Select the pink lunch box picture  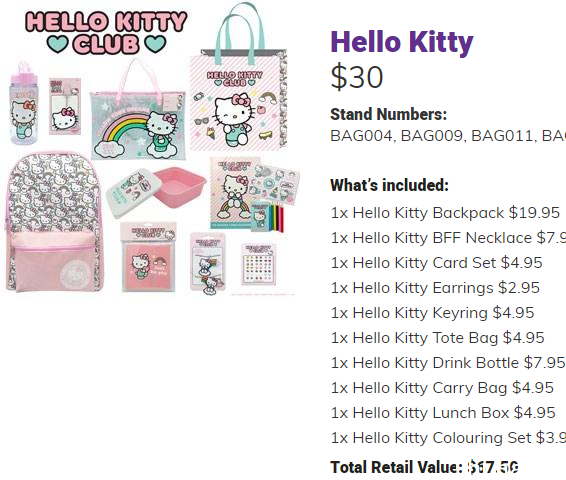click(x=156, y=191)
